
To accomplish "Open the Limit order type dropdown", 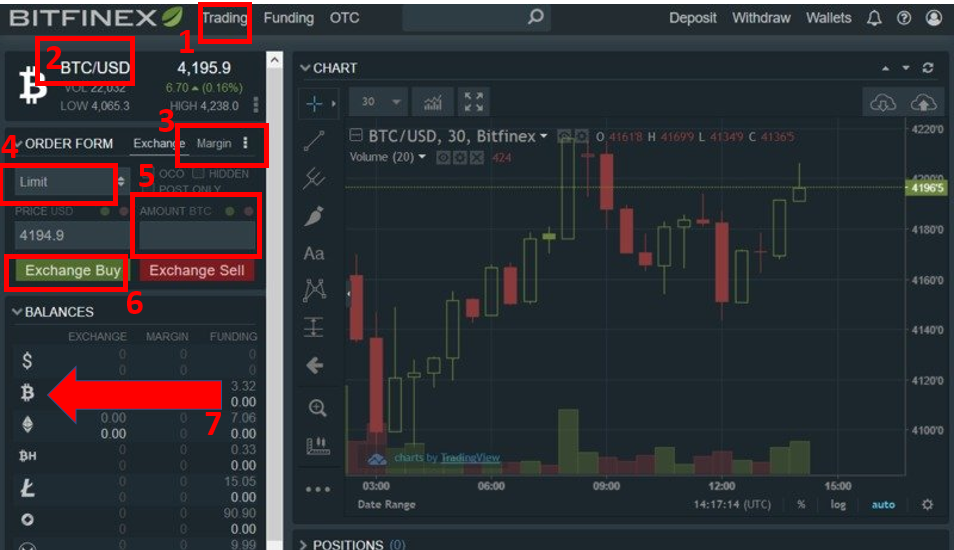I will [71, 182].
